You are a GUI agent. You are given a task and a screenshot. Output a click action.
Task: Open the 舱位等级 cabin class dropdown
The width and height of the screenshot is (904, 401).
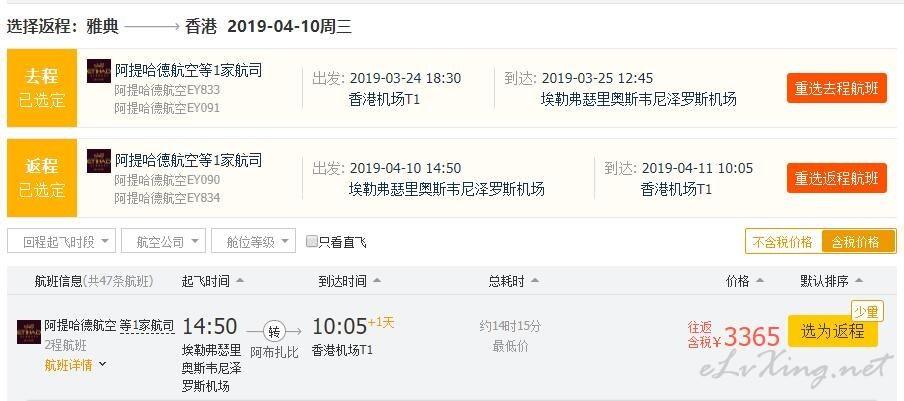pos(254,241)
